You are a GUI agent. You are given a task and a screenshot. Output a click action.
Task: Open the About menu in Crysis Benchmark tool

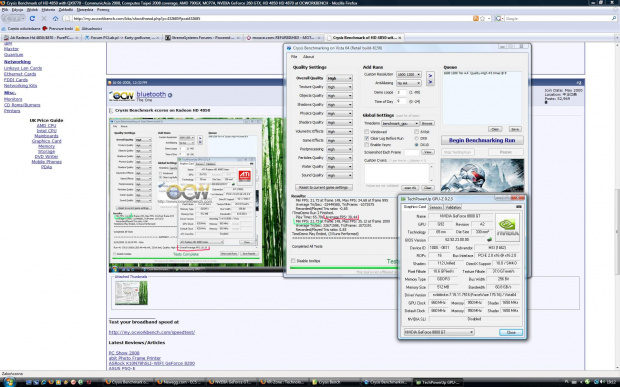(x=308, y=57)
